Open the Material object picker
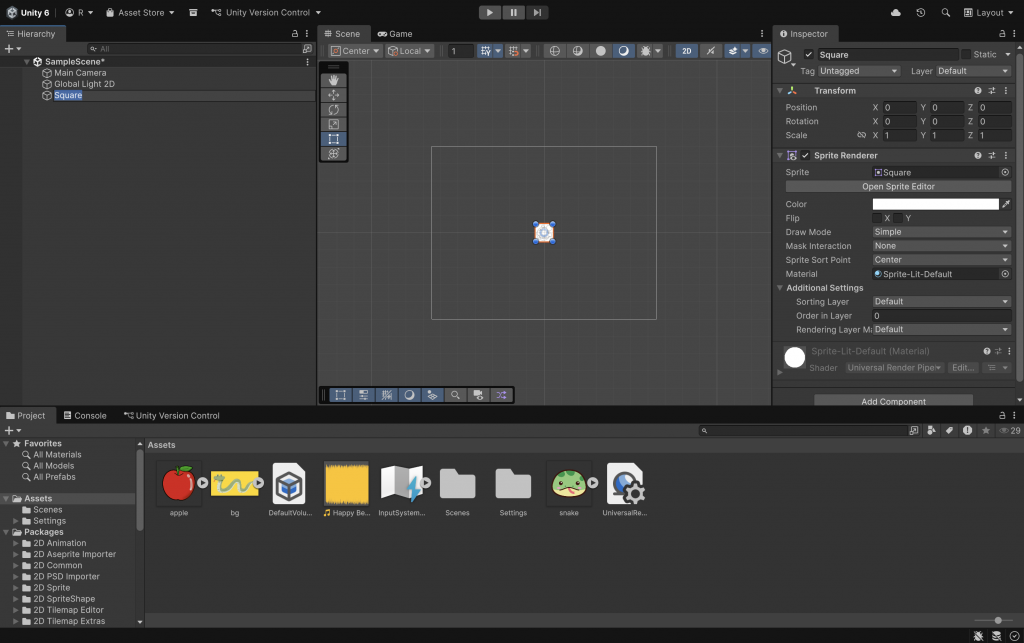 1005,274
